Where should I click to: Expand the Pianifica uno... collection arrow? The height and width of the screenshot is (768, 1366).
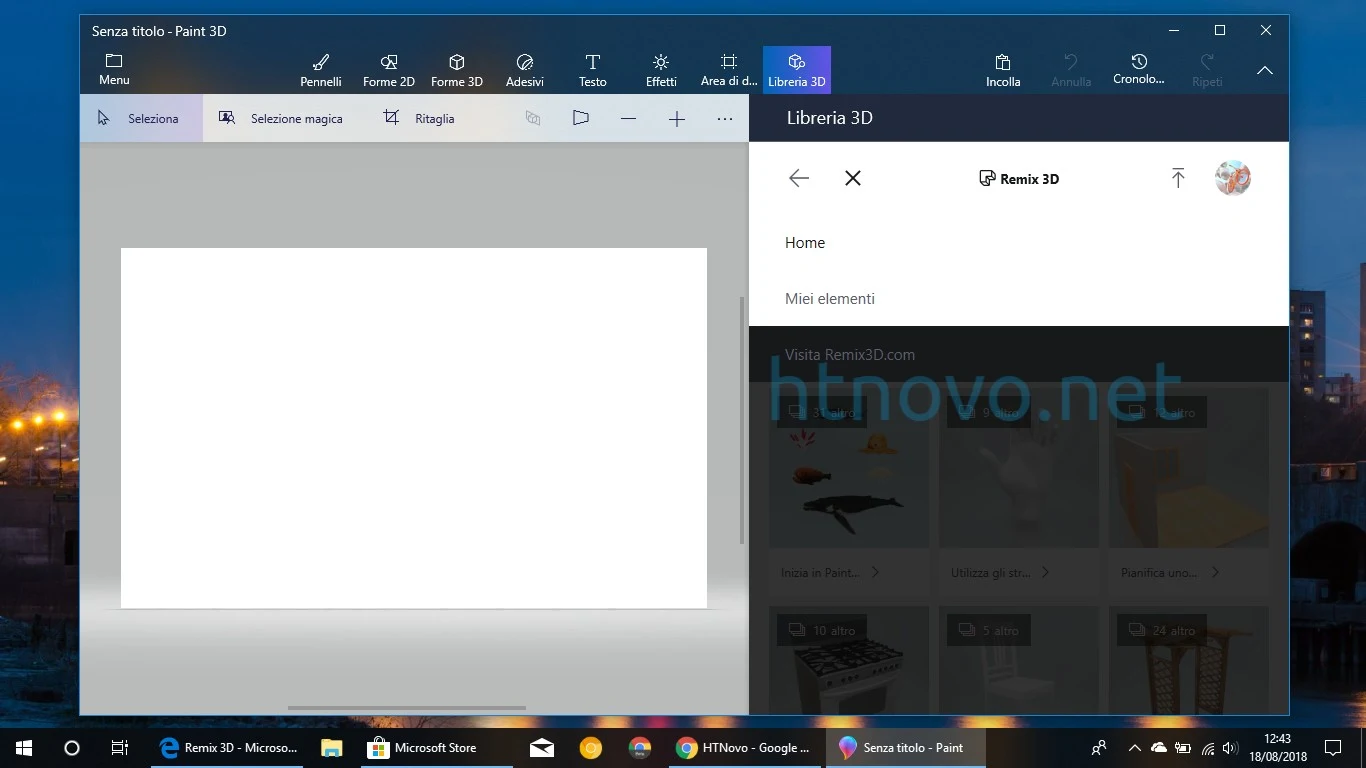tap(1215, 572)
